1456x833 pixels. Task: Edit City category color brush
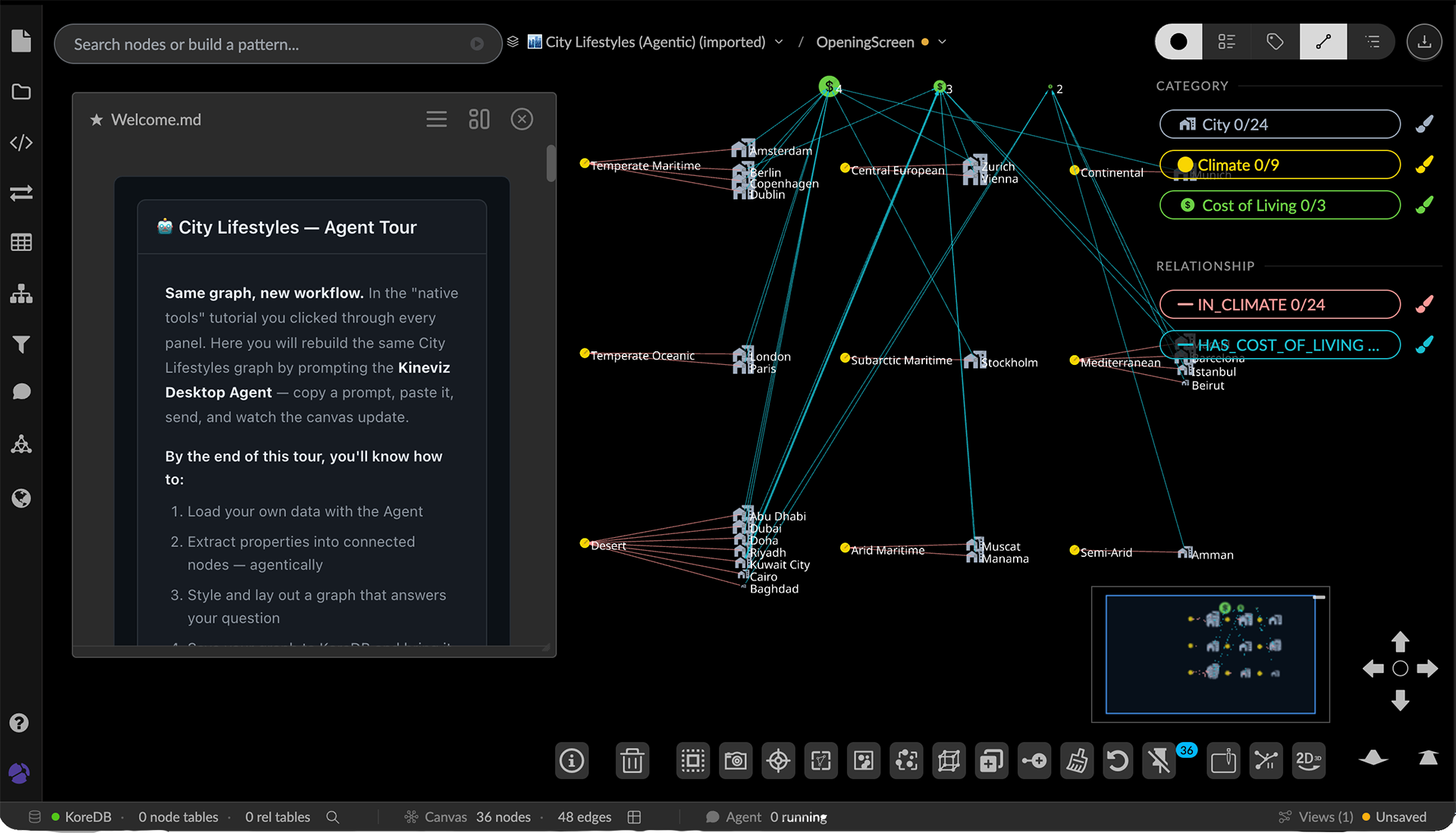click(x=1424, y=124)
